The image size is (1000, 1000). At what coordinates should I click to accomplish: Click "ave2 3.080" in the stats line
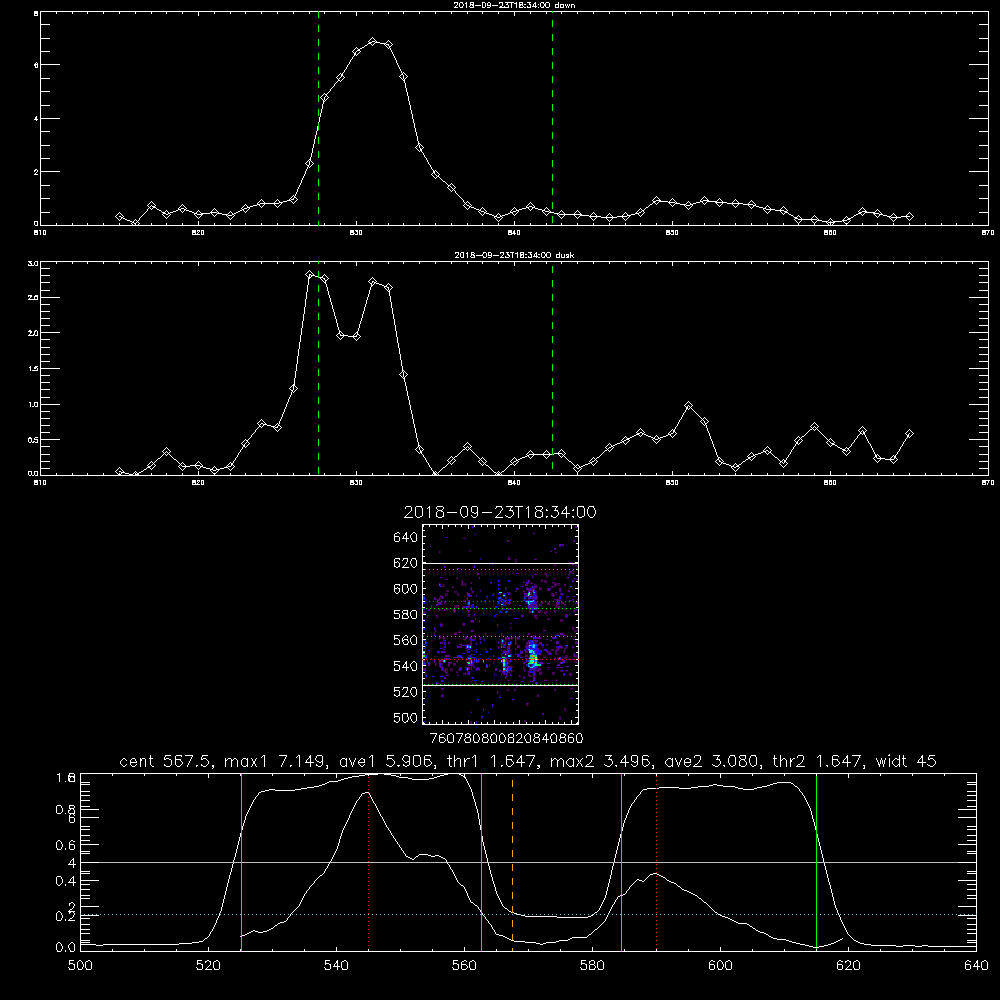(x=712, y=761)
